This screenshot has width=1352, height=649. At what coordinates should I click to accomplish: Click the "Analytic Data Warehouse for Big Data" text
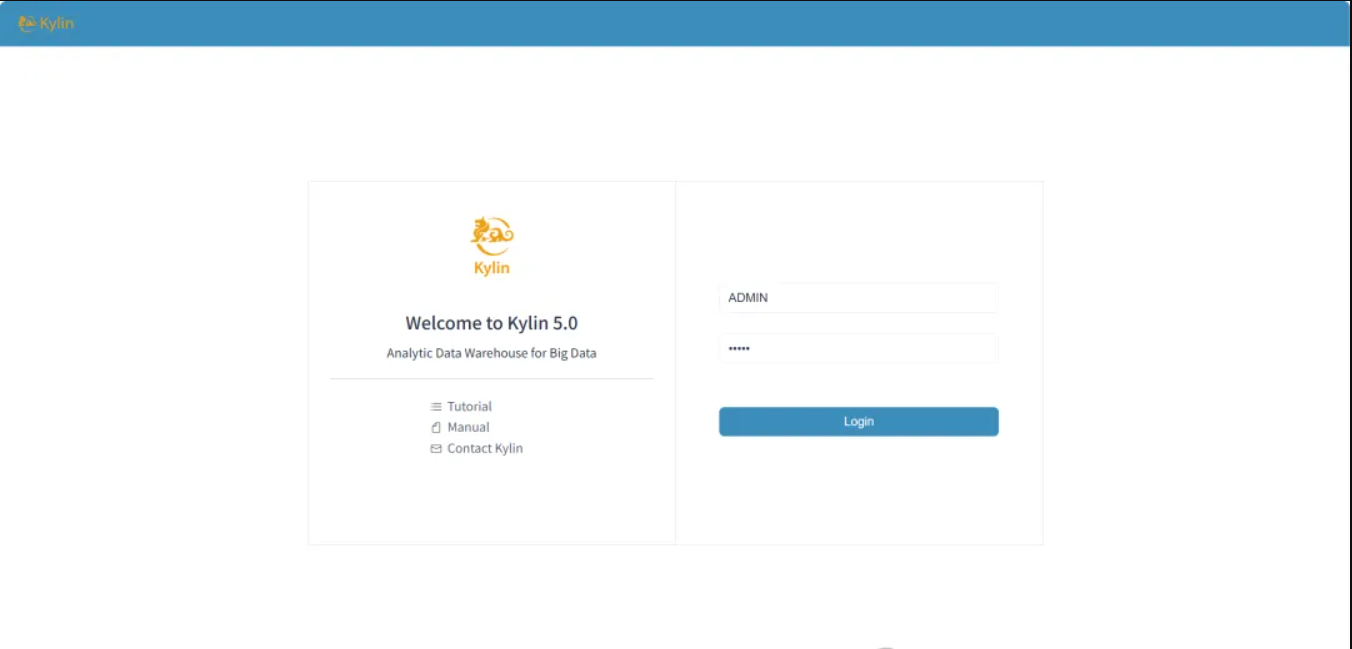click(492, 353)
